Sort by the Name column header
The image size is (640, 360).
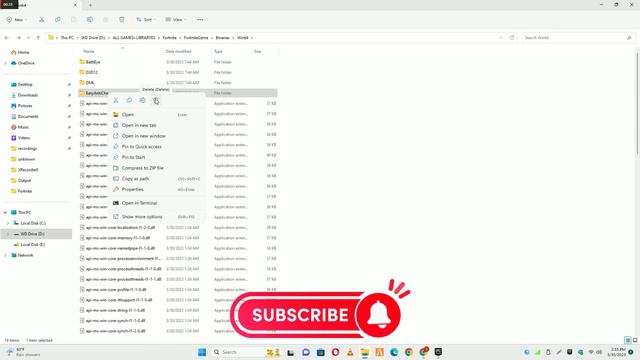point(89,51)
